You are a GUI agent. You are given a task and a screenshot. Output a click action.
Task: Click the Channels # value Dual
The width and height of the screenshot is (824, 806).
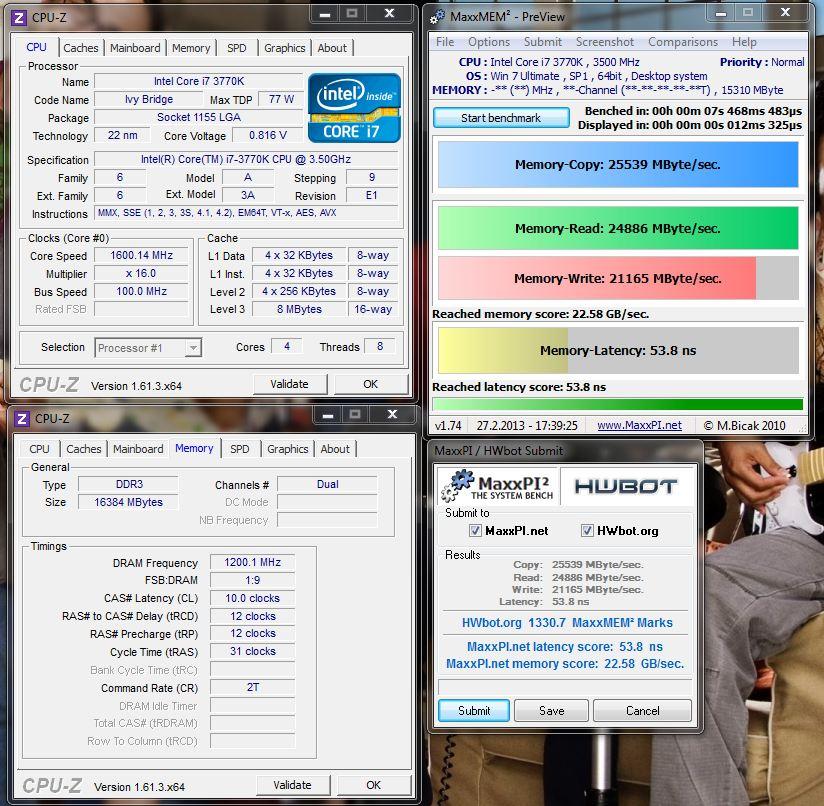(x=327, y=484)
